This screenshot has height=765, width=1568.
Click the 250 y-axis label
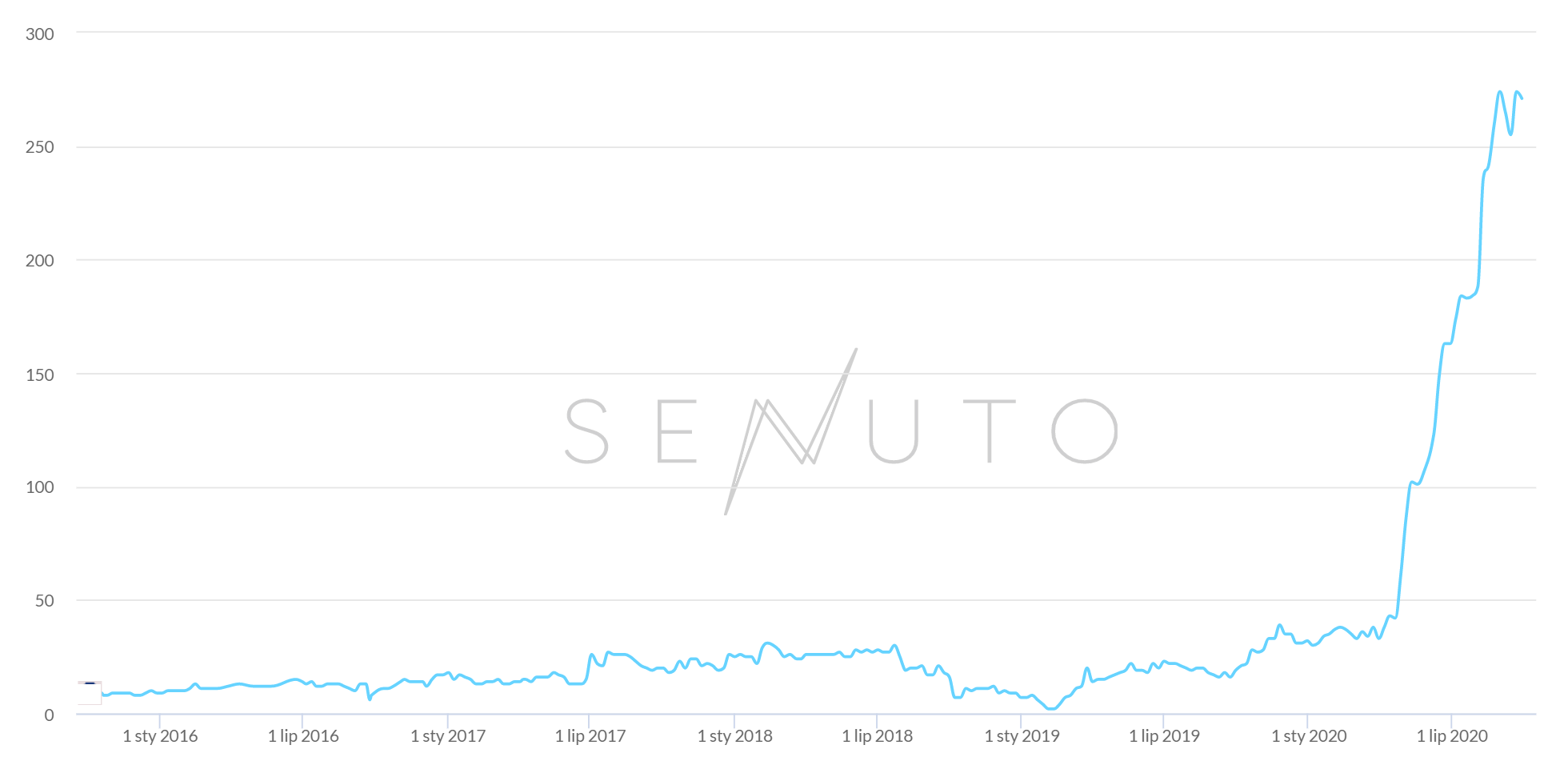[x=40, y=147]
